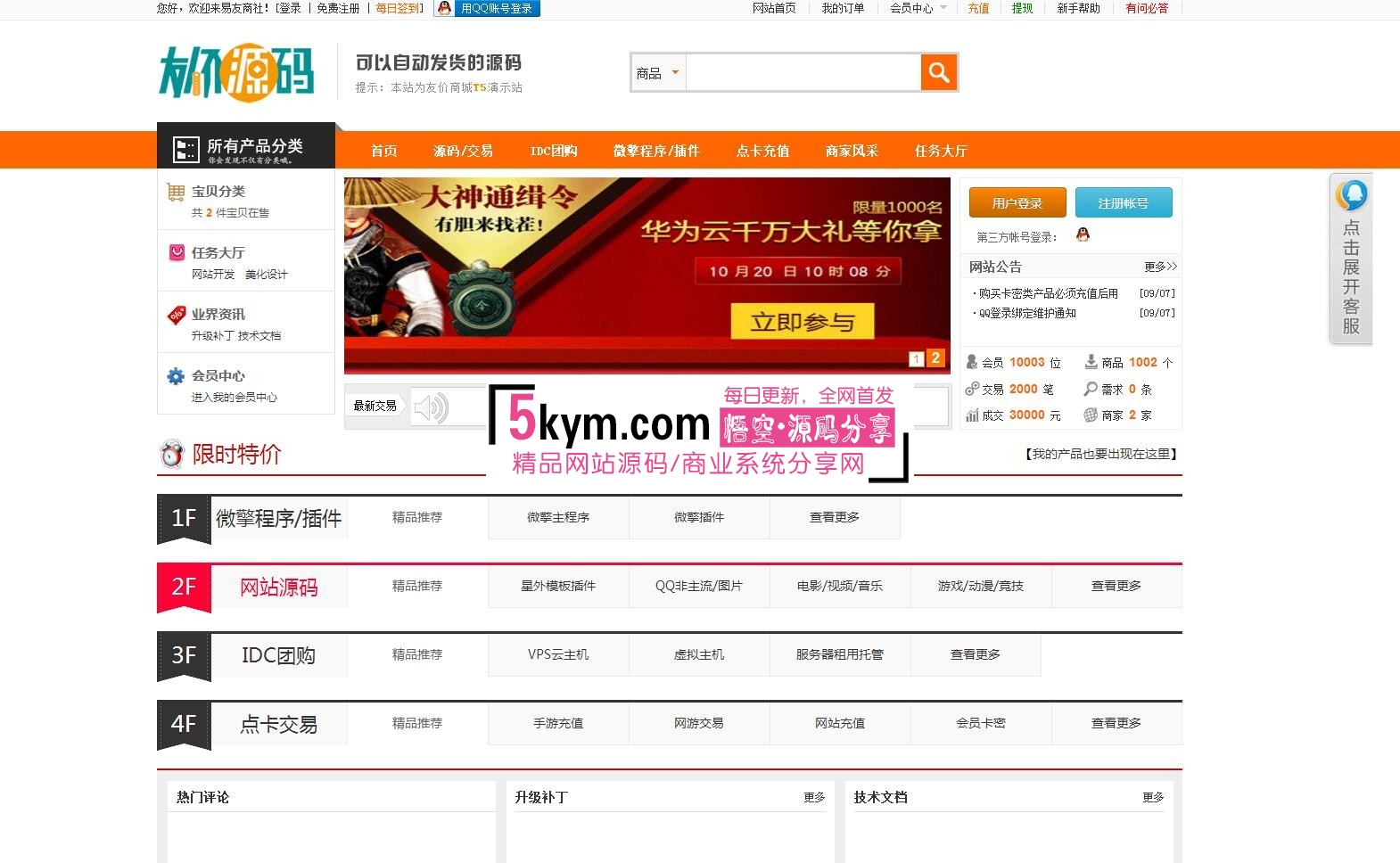1400x863 pixels.
Task: Open 升级补丁 under 业界资讯
Action: (x=213, y=336)
